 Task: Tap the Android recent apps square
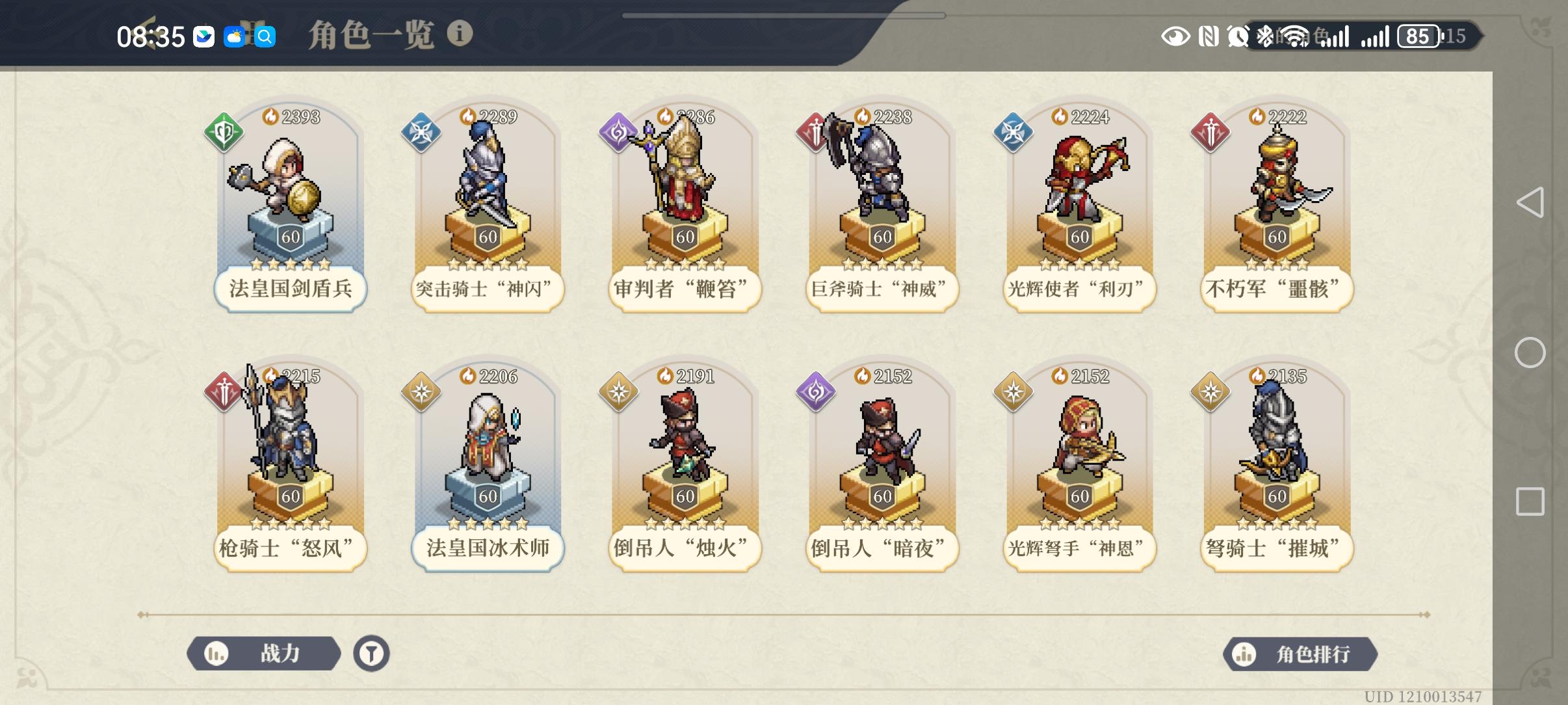tap(1530, 501)
